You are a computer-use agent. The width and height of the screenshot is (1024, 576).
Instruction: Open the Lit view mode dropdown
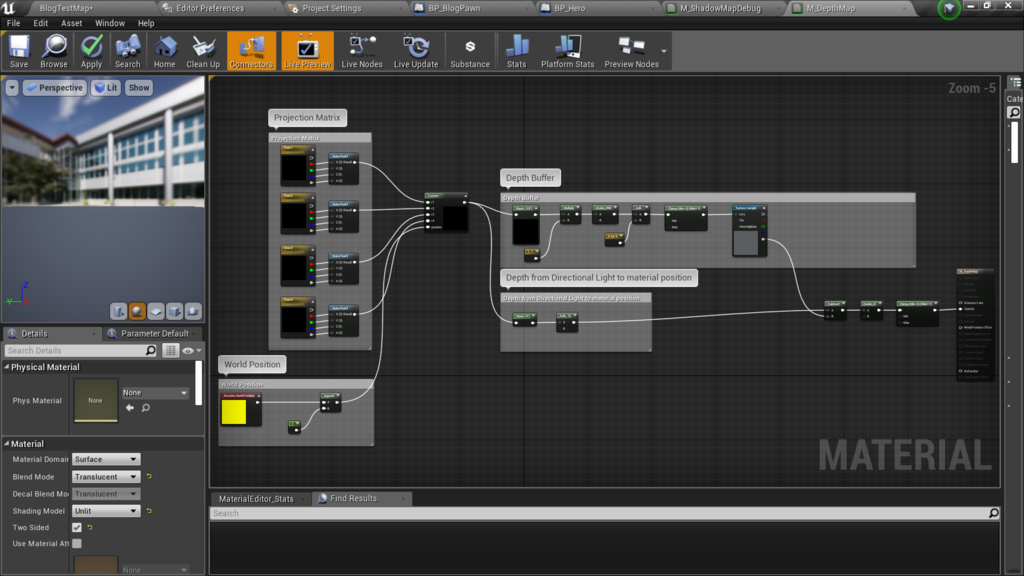pyautogui.click(x=106, y=88)
